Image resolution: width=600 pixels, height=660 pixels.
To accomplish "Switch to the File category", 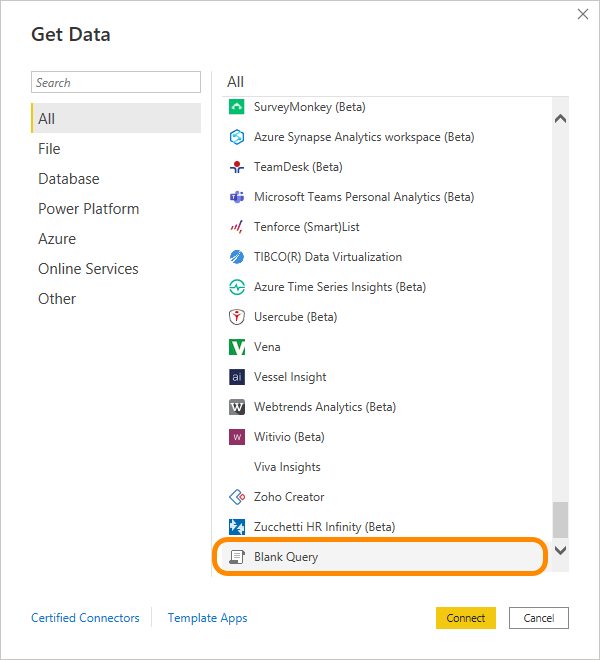I will click(x=49, y=149).
